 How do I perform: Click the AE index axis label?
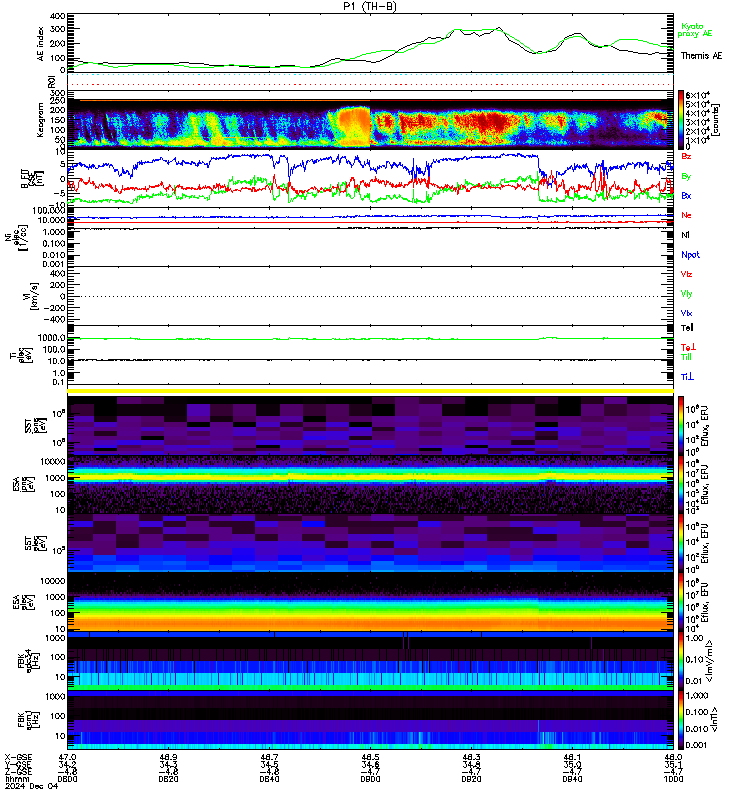tap(41, 44)
